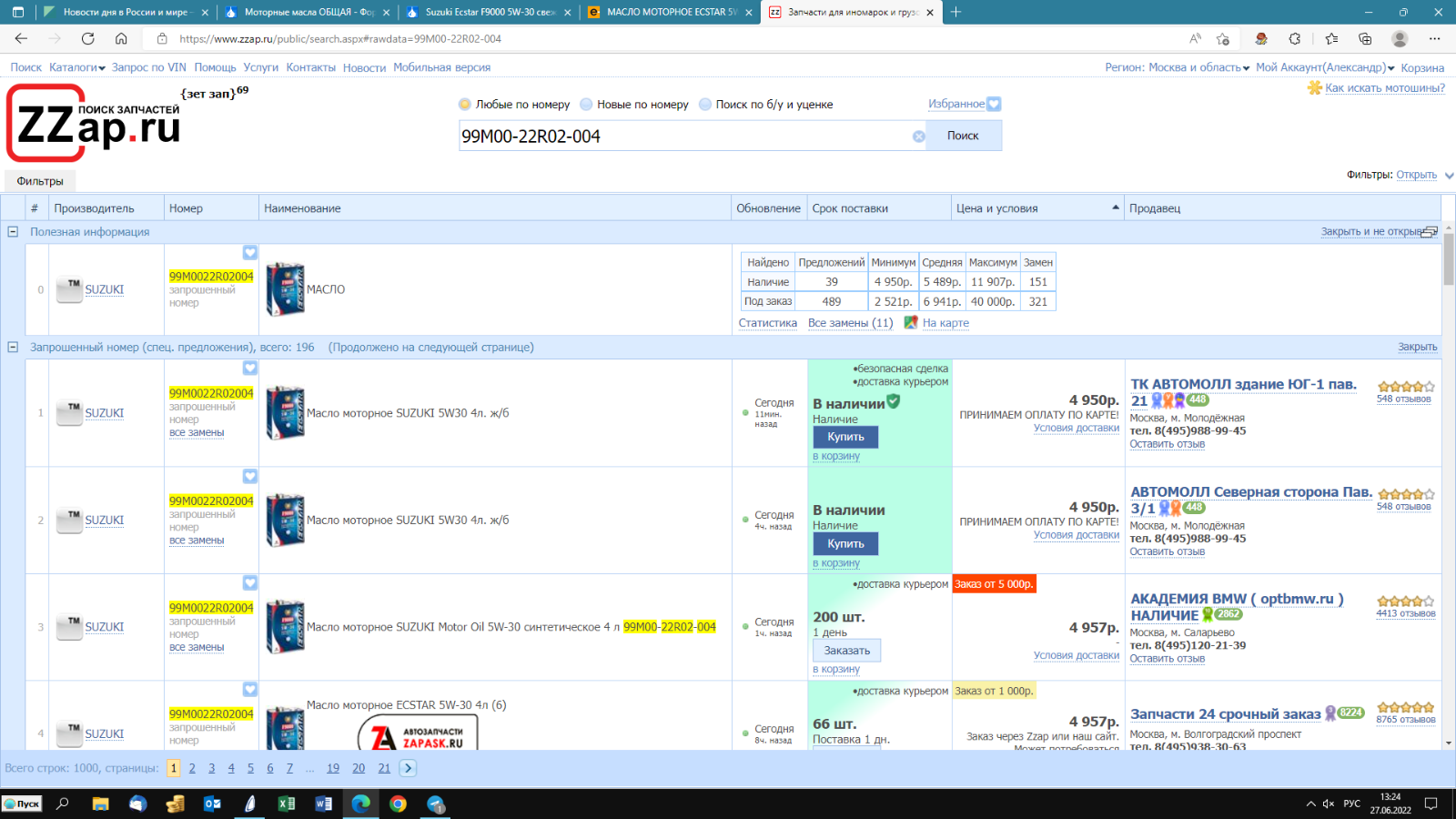Open Chrome from the taskbar
Image resolution: width=1456 pixels, height=819 pixels.
(x=398, y=804)
